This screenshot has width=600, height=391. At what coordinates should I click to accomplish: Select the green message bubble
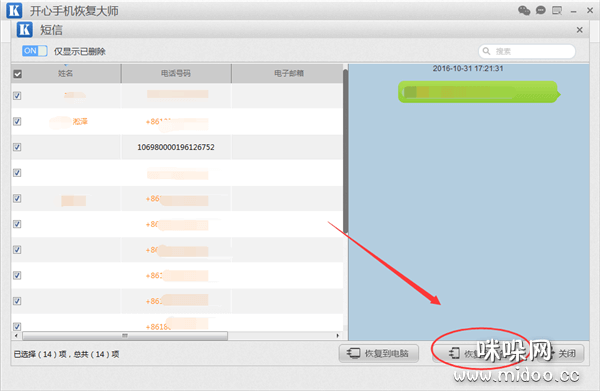click(x=479, y=92)
